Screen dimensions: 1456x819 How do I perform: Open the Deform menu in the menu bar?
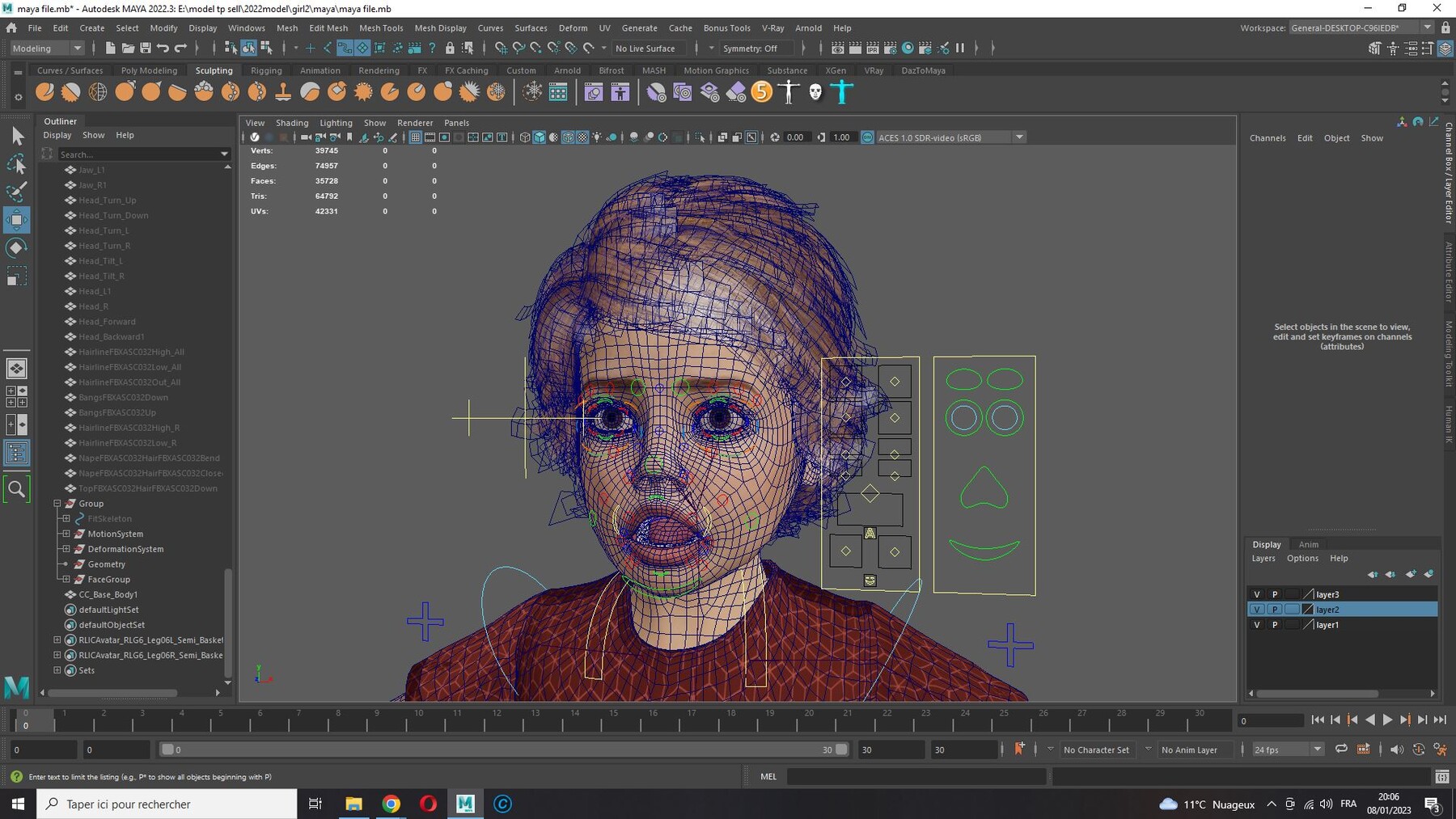point(573,27)
